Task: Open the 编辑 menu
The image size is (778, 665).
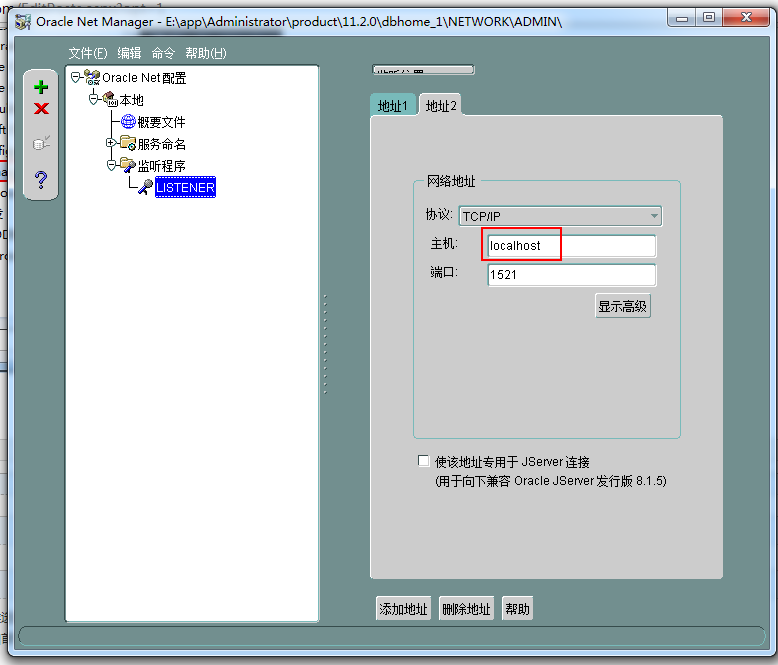Action: [x=129, y=53]
